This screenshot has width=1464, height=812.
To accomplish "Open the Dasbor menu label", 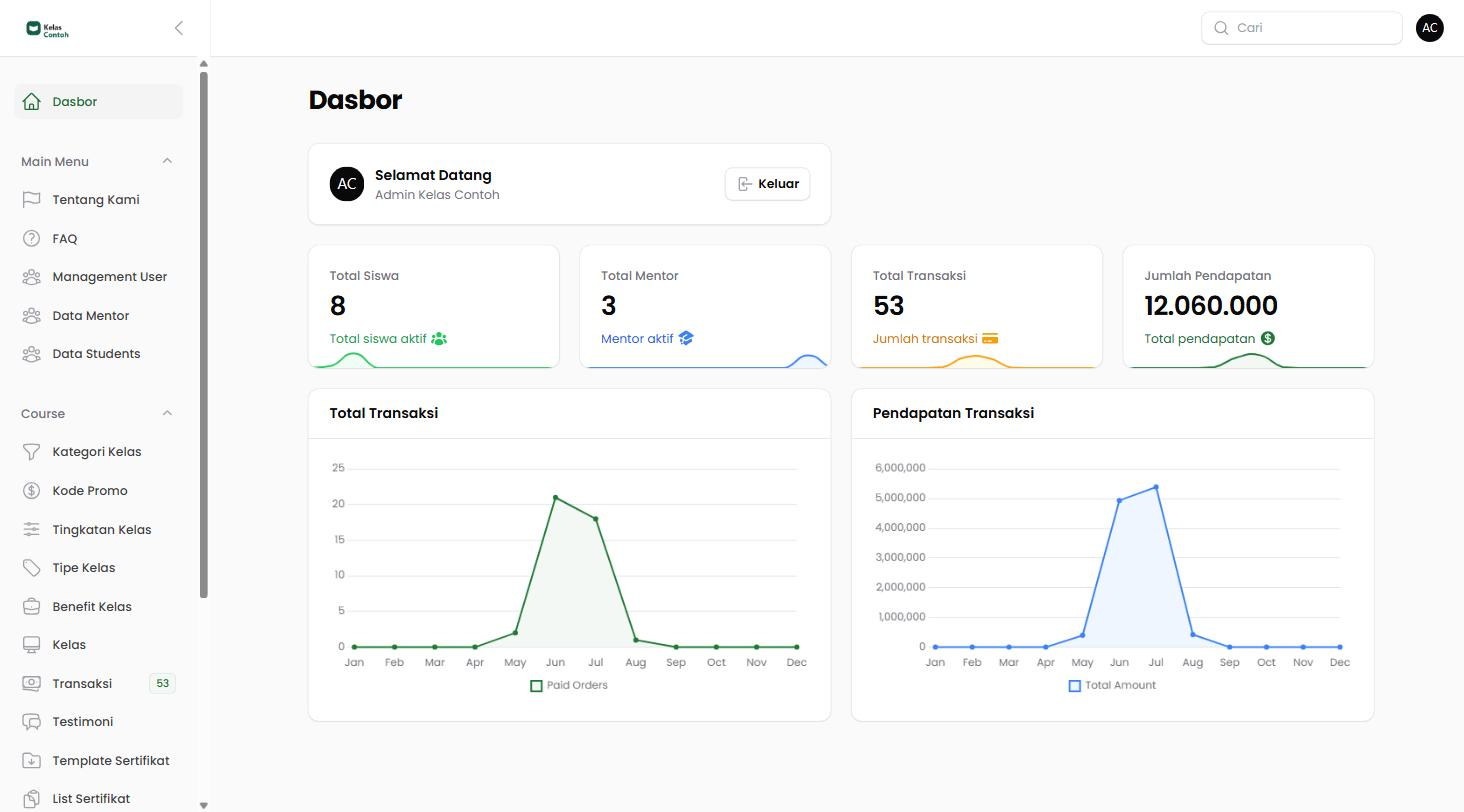I will pyautogui.click(x=75, y=101).
